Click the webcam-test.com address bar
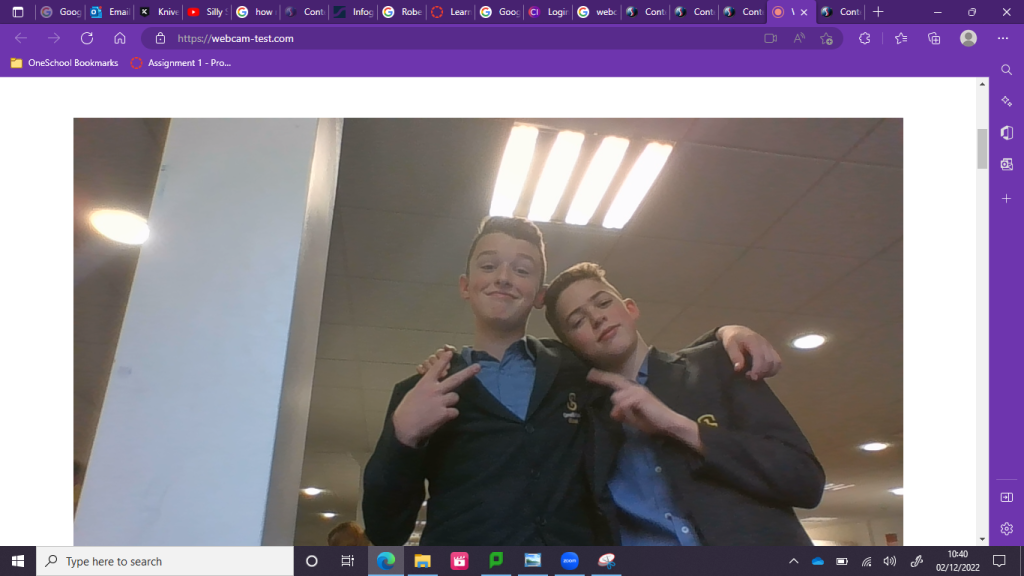This screenshot has width=1024, height=576. coord(450,38)
